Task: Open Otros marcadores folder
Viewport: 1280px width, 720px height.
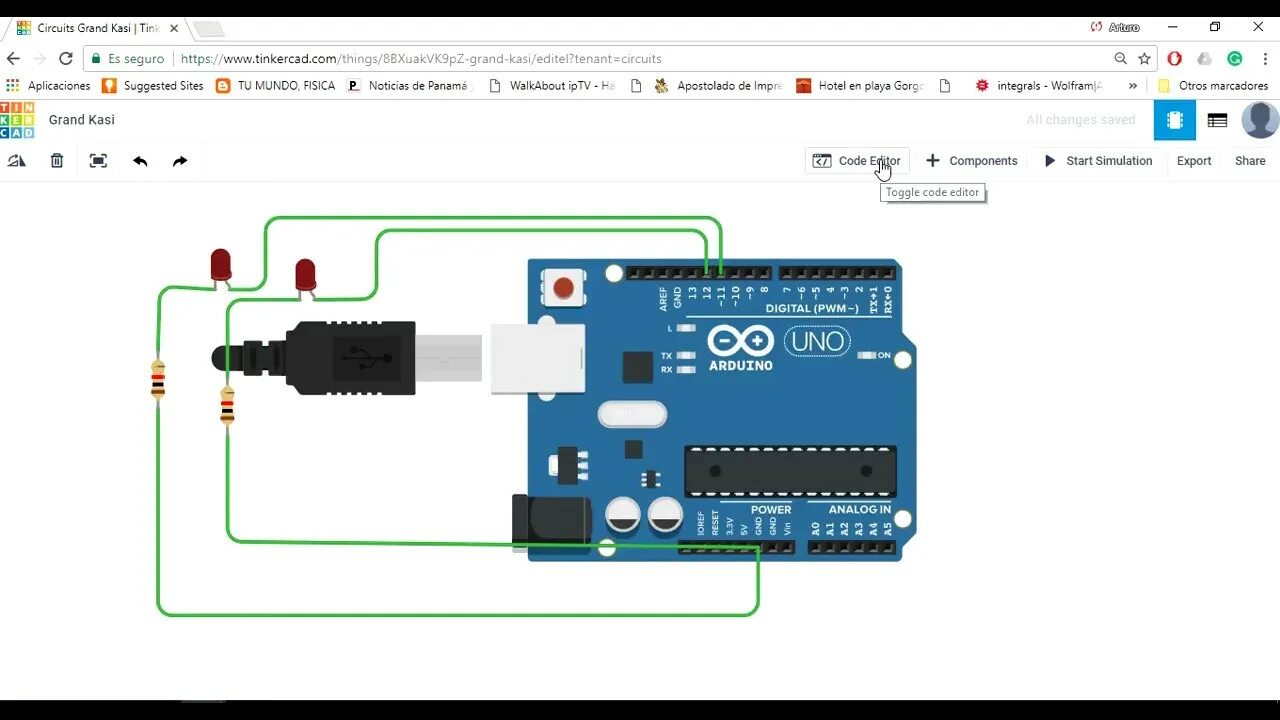Action: [x=1213, y=86]
